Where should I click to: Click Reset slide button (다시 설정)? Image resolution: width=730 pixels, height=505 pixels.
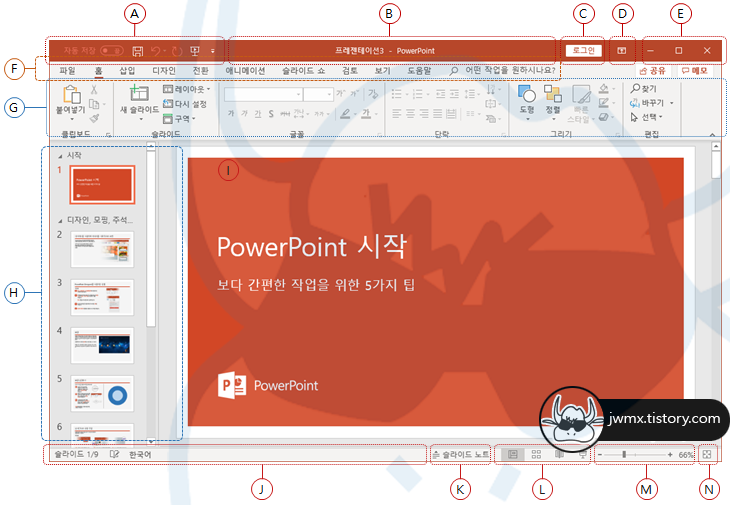pyautogui.click(x=185, y=104)
